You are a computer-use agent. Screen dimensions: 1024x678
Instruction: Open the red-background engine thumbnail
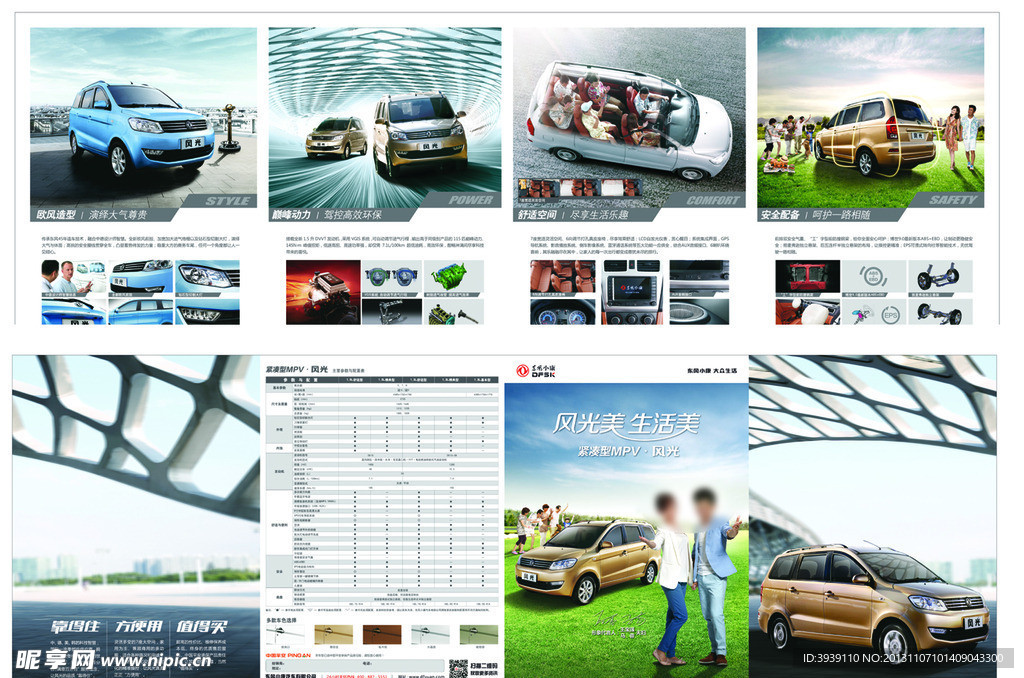coord(323,293)
